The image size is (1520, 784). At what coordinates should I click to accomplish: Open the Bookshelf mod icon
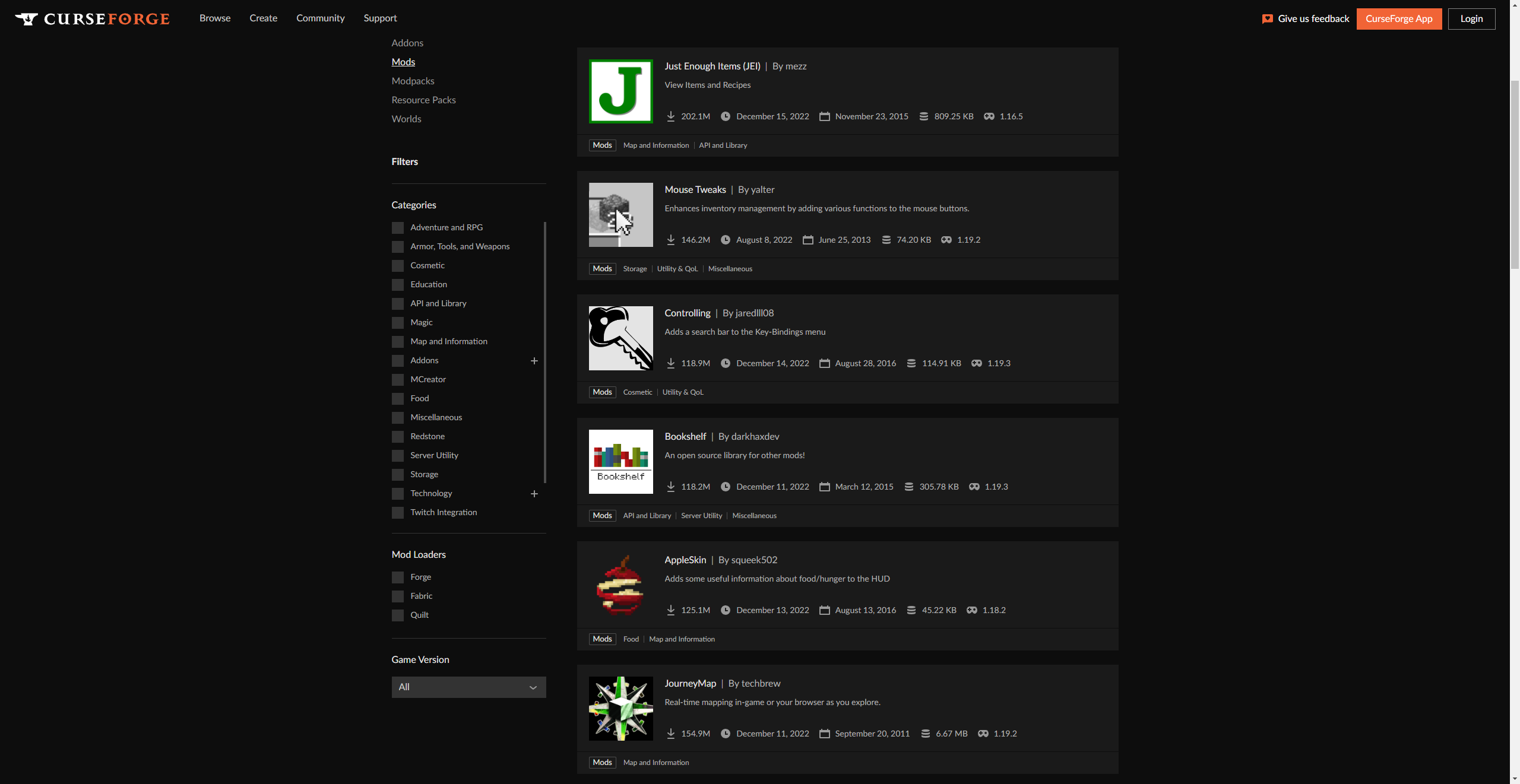pos(620,462)
